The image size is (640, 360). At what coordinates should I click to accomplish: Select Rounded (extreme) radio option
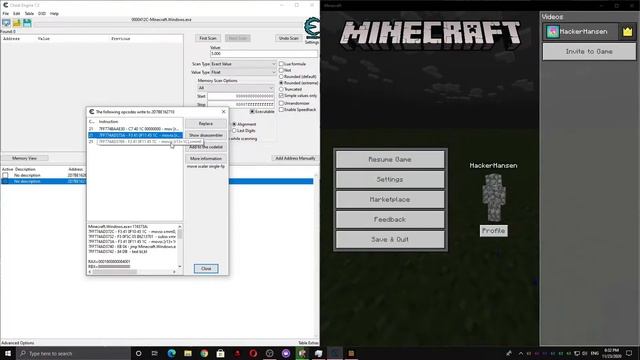tap(281, 83)
